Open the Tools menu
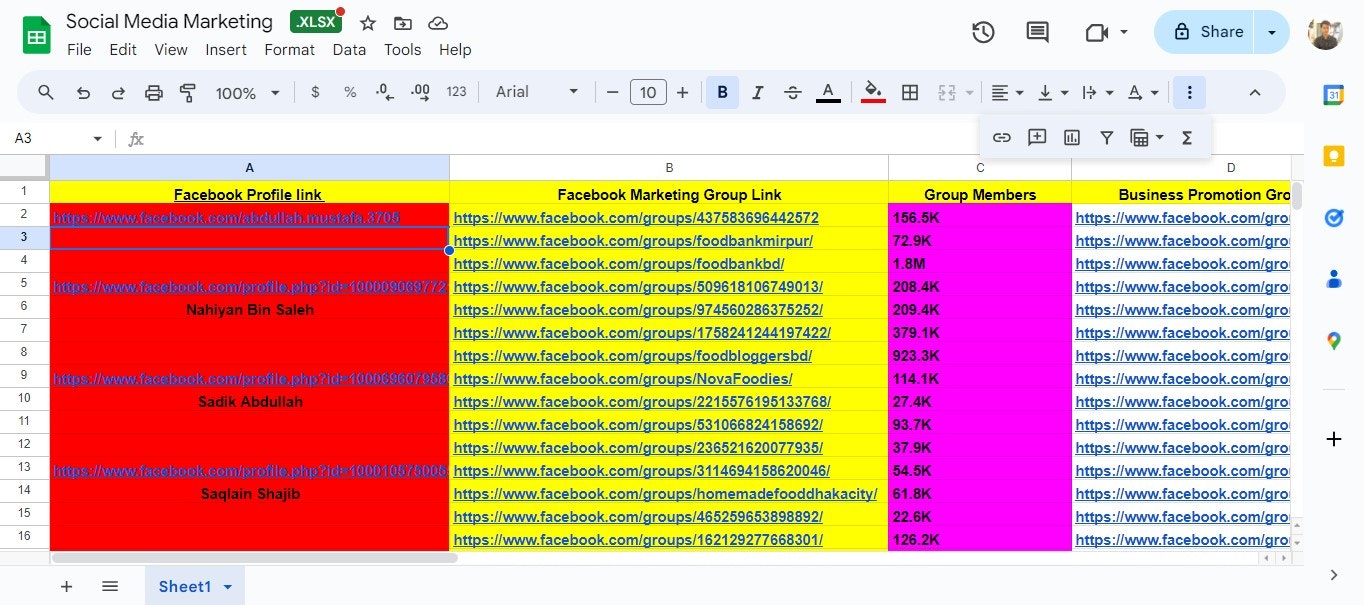 [403, 50]
